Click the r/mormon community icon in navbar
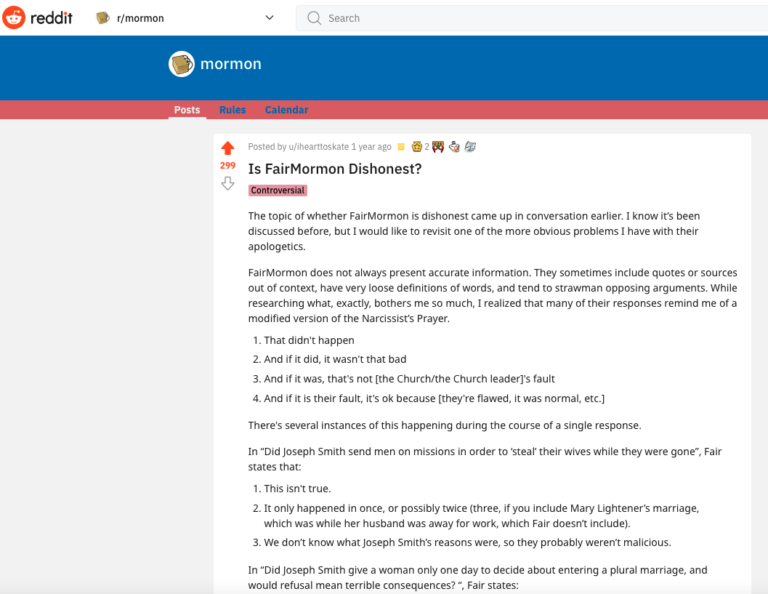 pos(103,18)
